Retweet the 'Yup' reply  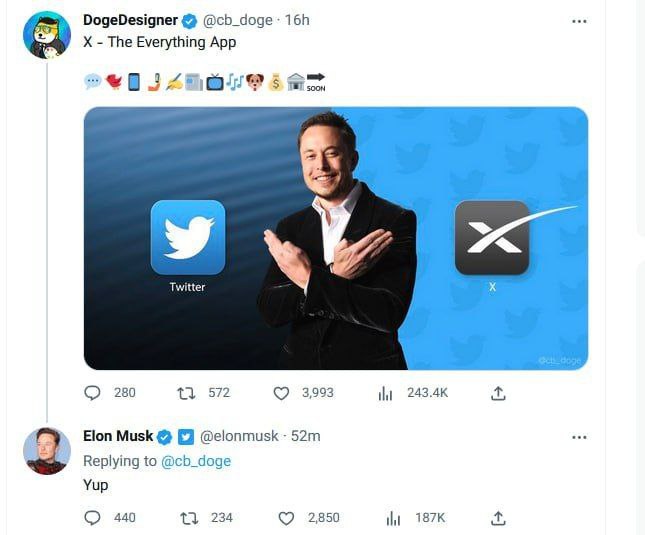[186, 517]
